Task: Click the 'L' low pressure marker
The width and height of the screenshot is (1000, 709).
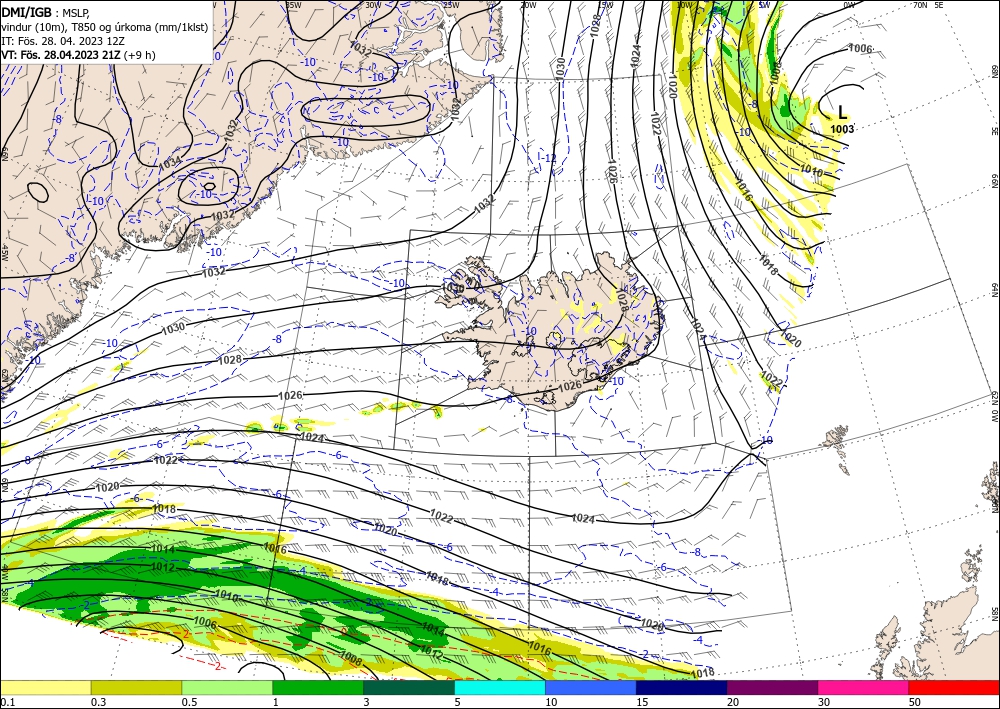Action: tap(842, 113)
